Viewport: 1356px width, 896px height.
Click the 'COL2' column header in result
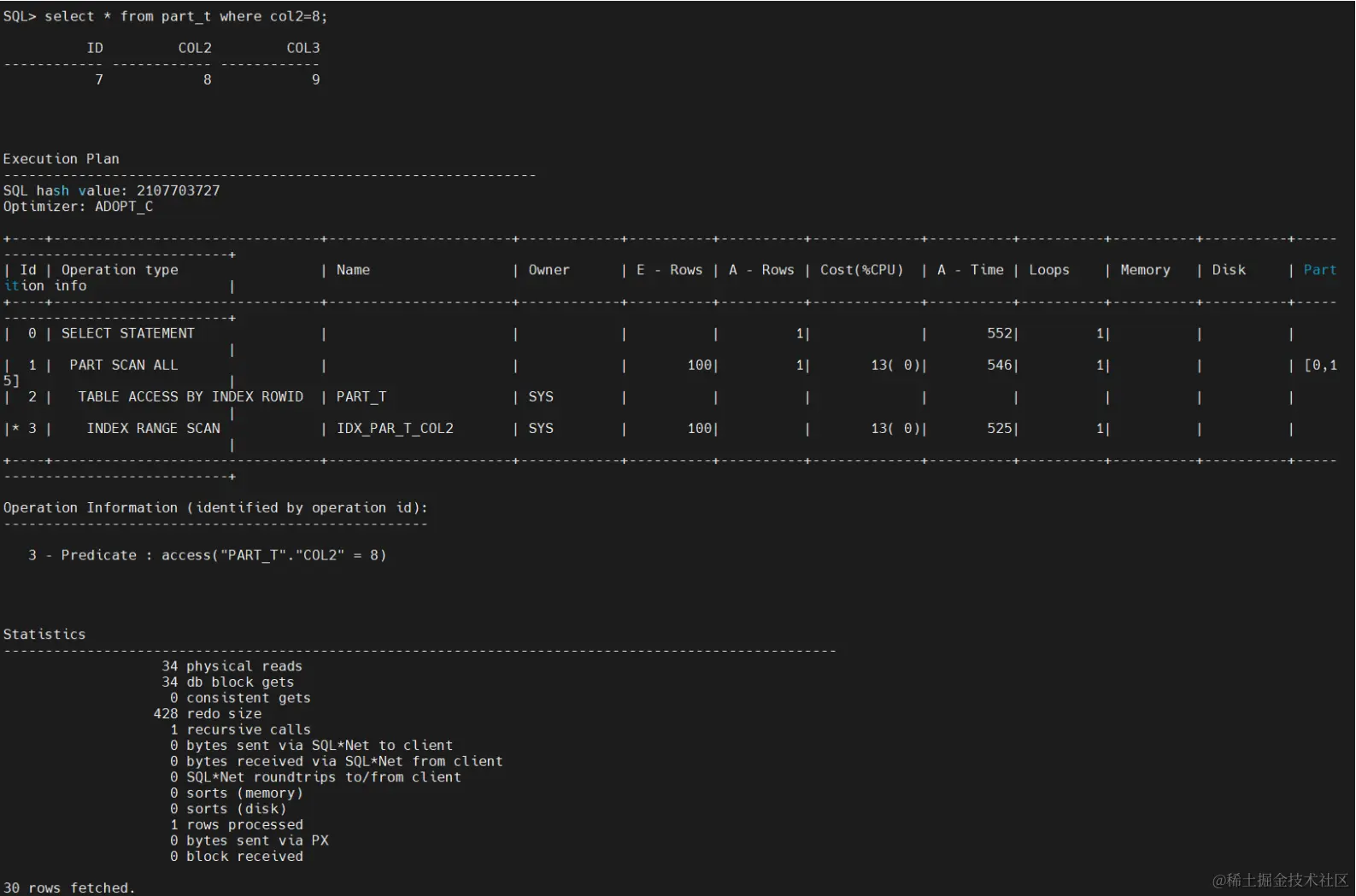pos(195,48)
